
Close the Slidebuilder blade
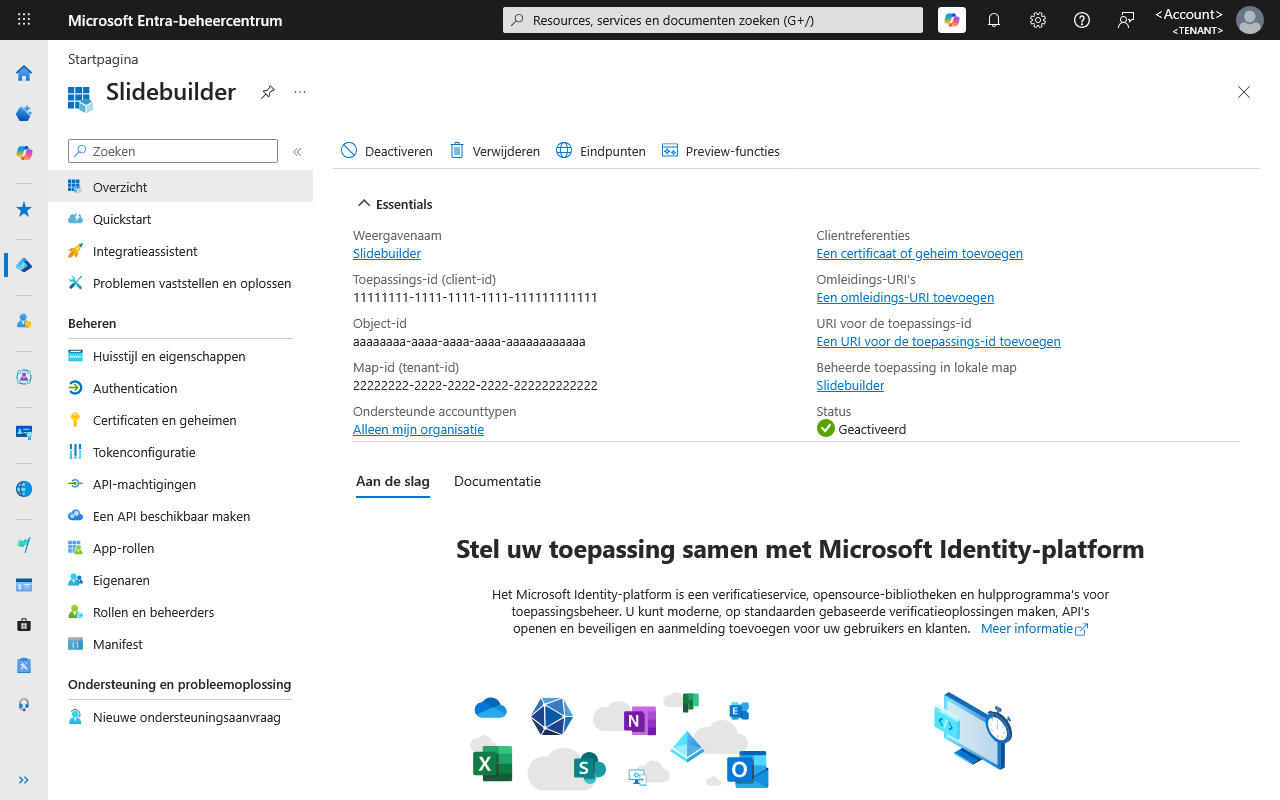pyautogui.click(x=1244, y=92)
